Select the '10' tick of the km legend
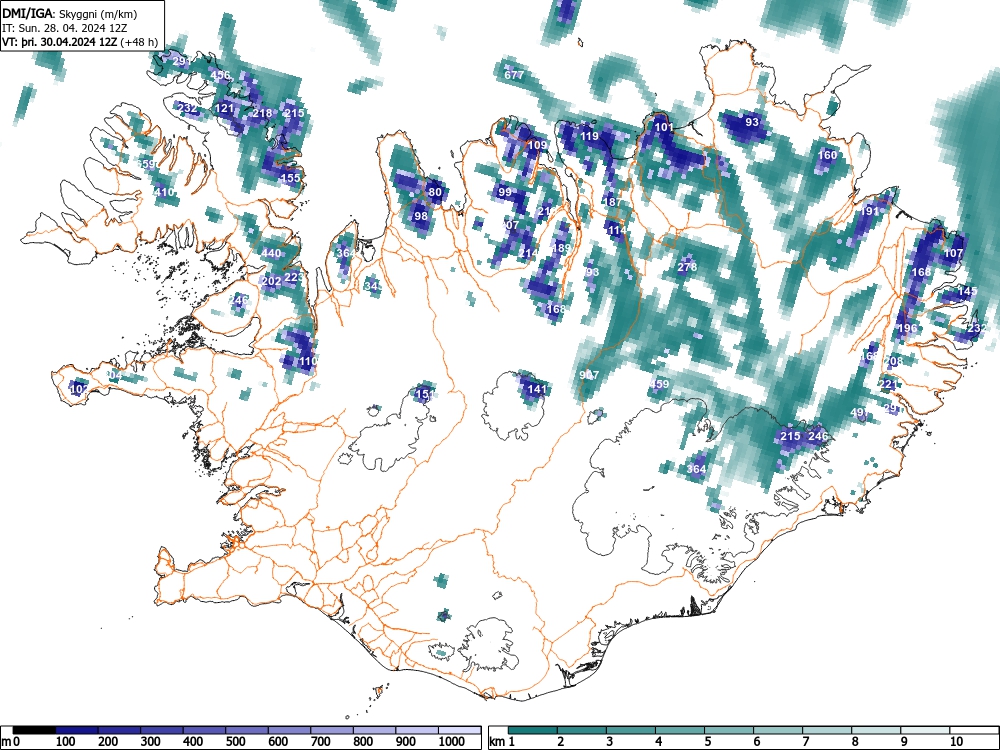Viewport: 1000px width, 750px height. tap(955, 742)
